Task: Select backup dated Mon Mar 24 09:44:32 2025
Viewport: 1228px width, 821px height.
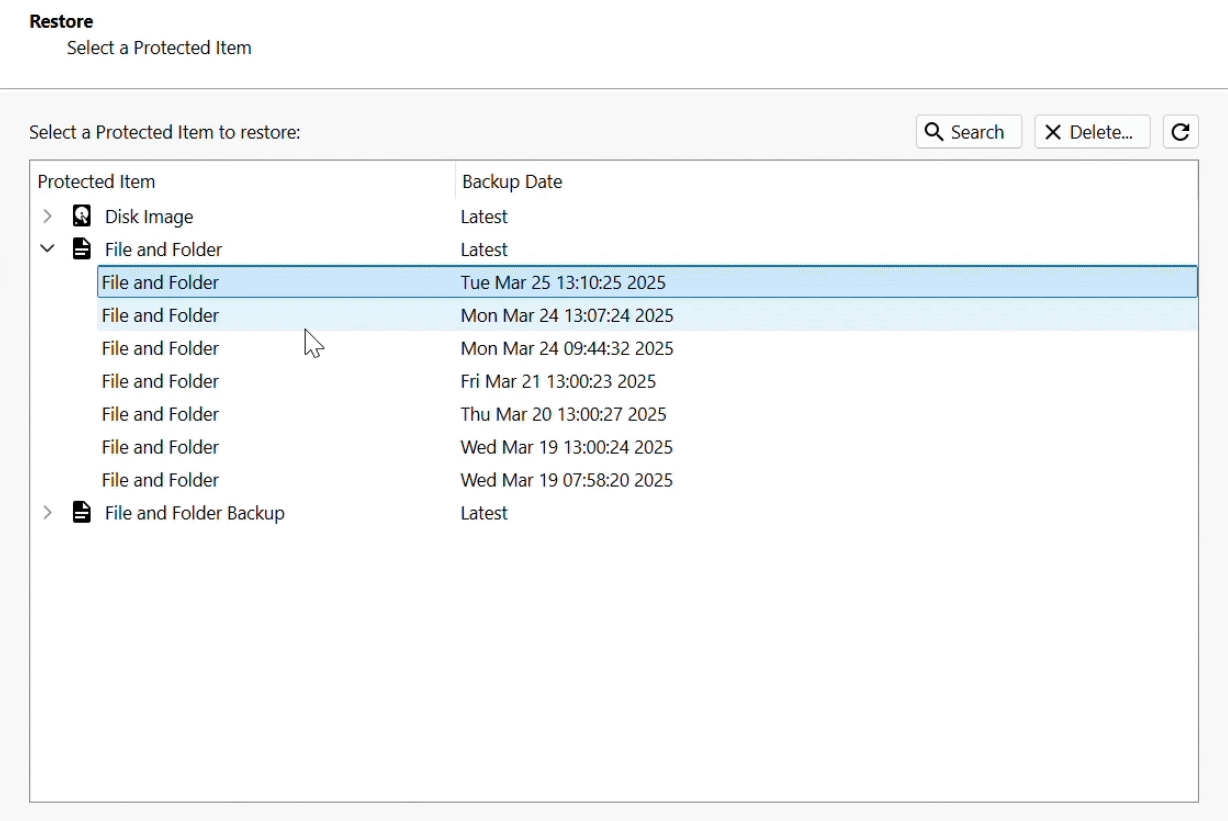Action: (647, 348)
